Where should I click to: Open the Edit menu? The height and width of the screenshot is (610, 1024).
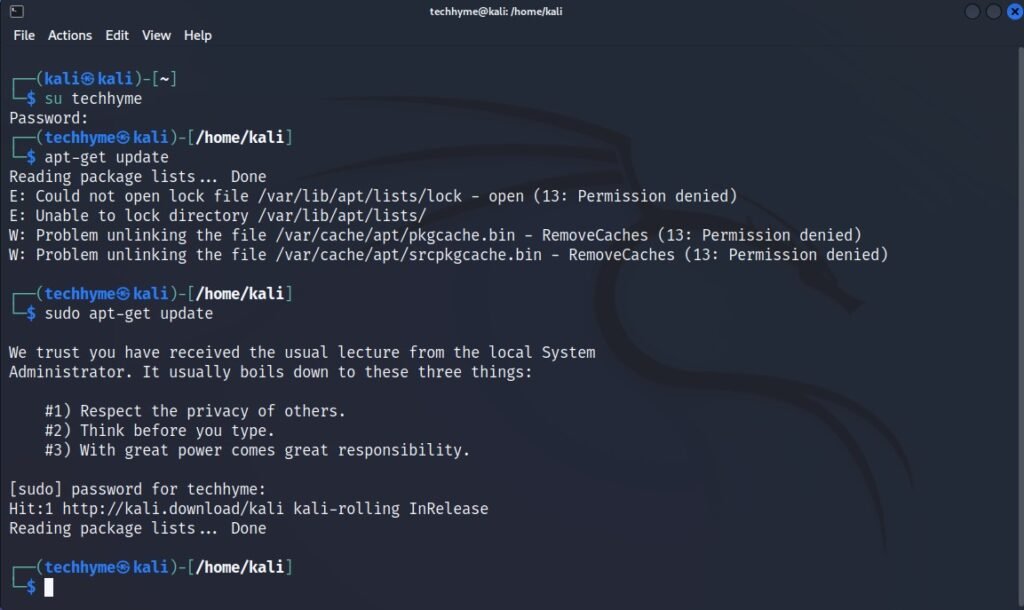click(117, 35)
